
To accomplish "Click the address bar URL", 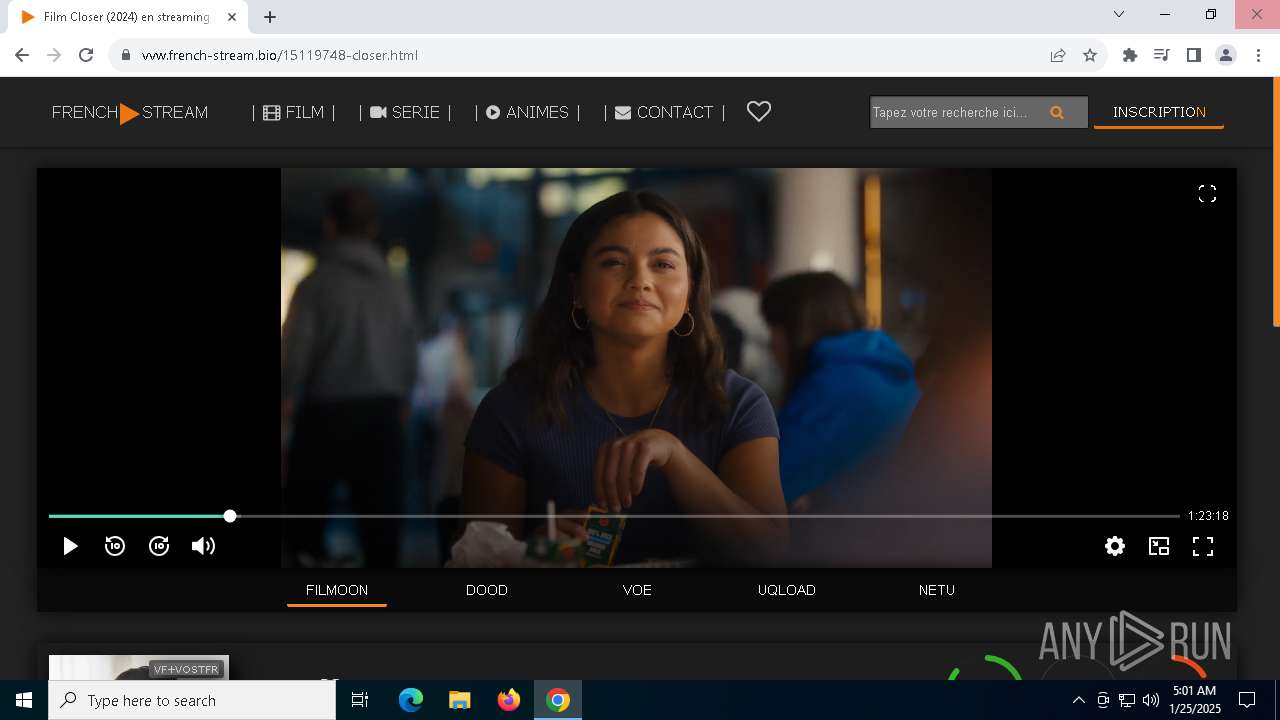I will [x=280, y=55].
